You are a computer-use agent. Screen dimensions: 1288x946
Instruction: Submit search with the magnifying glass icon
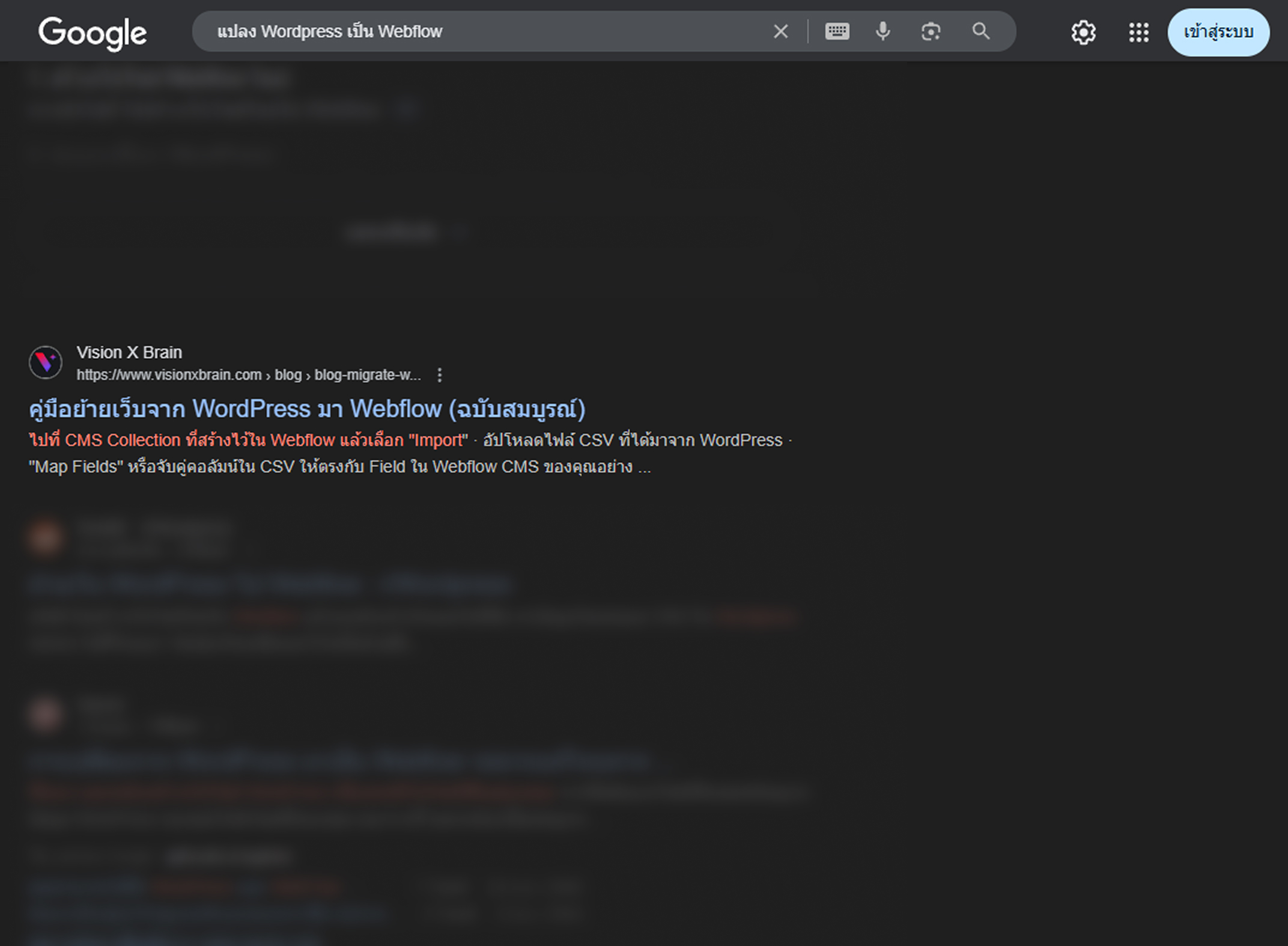pos(981,31)
